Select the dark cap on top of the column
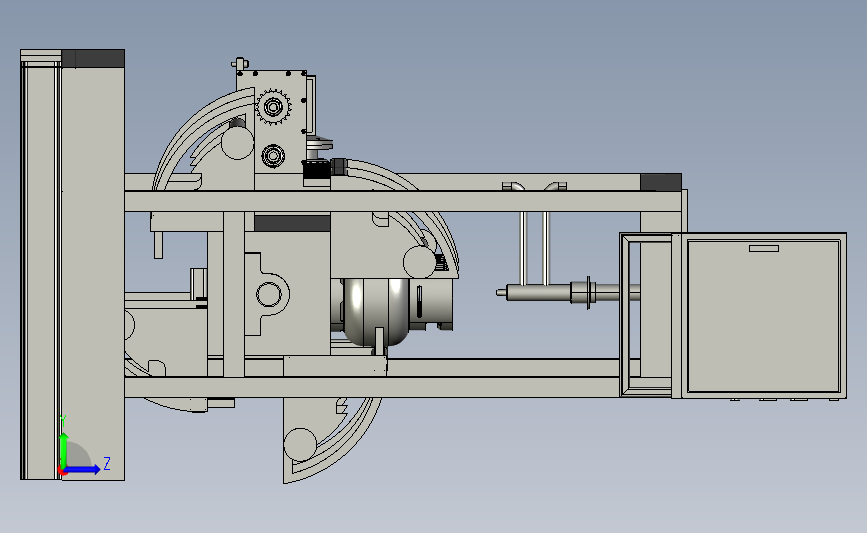Viewport: 867px width, 533px height. pos(93,59)
